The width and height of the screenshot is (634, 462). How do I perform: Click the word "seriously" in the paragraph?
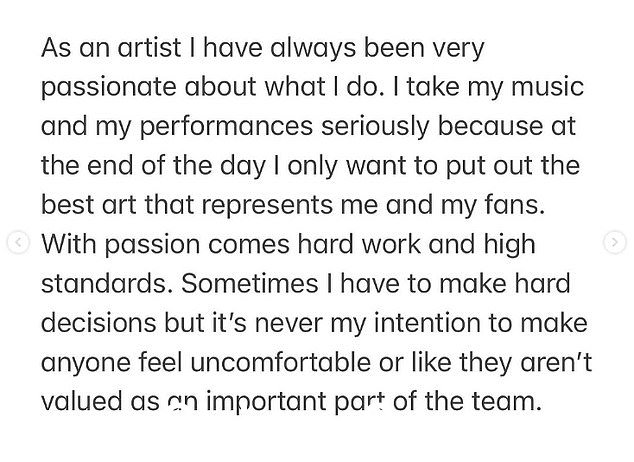point(375,128)
